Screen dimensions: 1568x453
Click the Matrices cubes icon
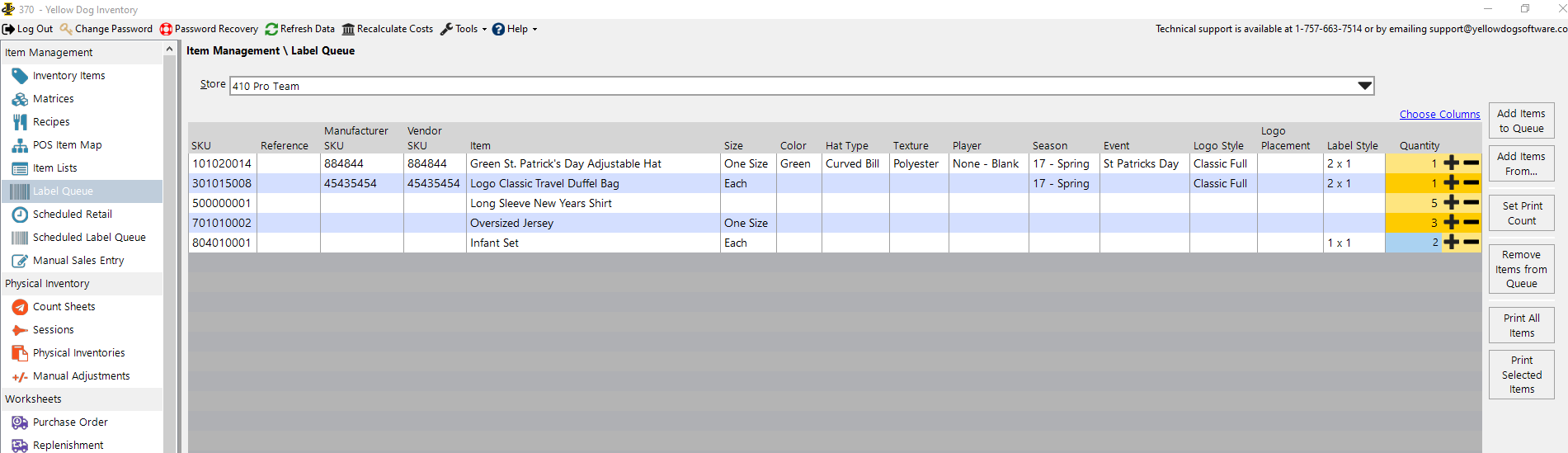[x=20, y=99]
